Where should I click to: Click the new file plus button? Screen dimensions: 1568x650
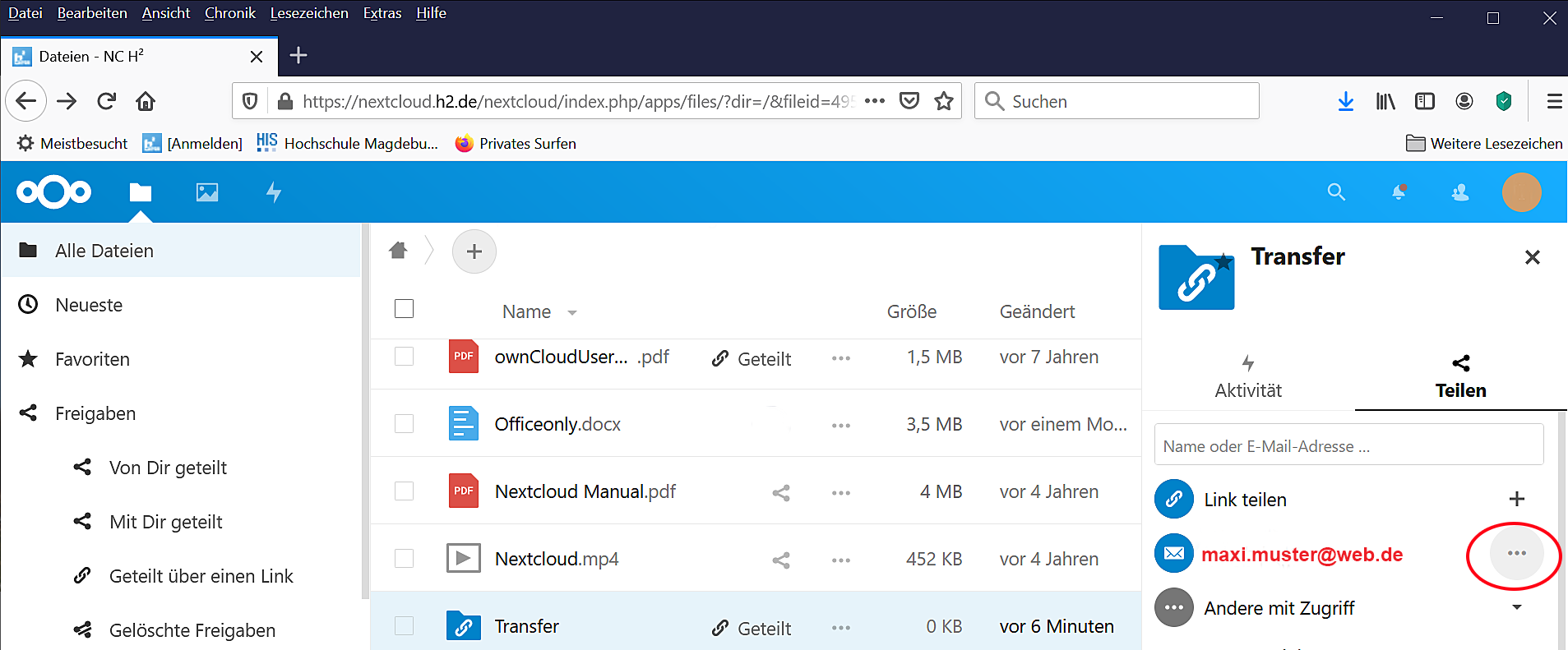click(x=474, y=251)
